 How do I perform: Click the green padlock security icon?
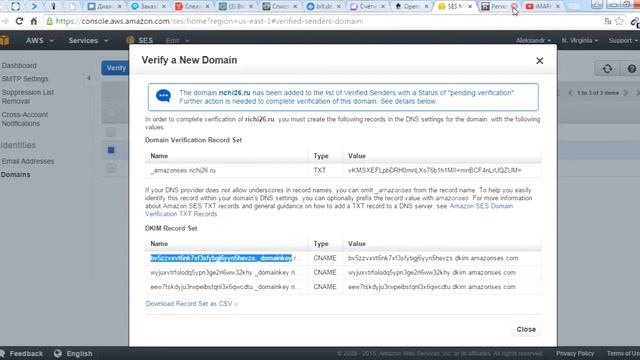[50, 21]
